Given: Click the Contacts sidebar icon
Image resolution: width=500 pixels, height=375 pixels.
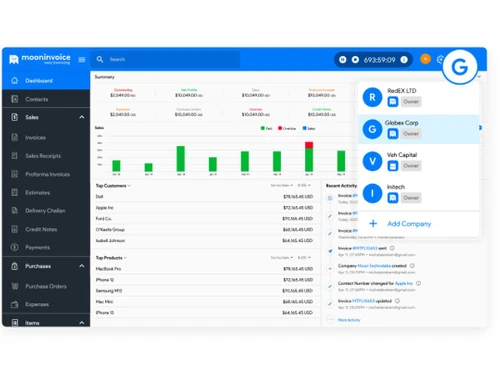Looking at the screenshot, I should (x=14, y=99).
